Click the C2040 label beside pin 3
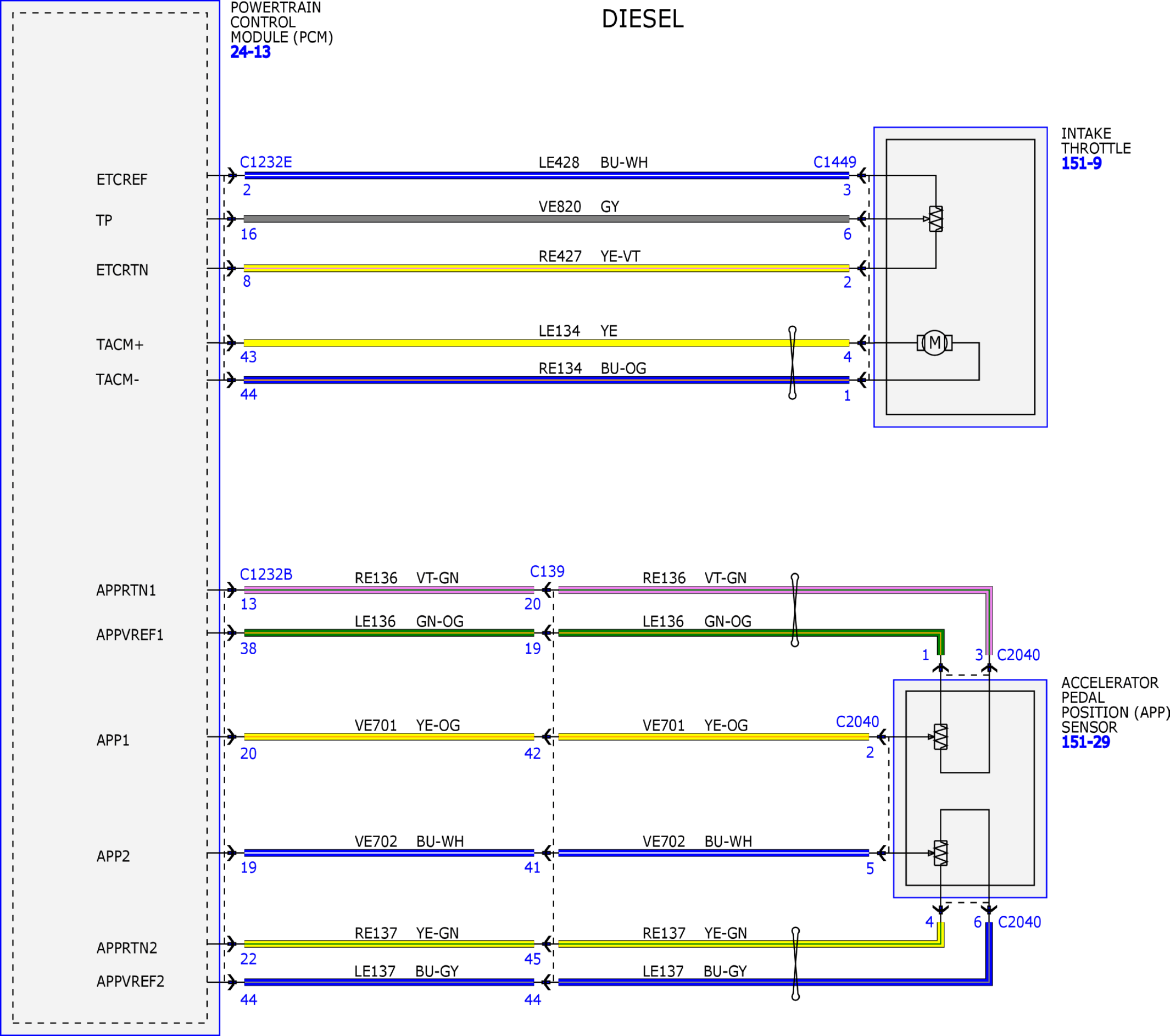1170x1036 pixels. click(1018, 655)
